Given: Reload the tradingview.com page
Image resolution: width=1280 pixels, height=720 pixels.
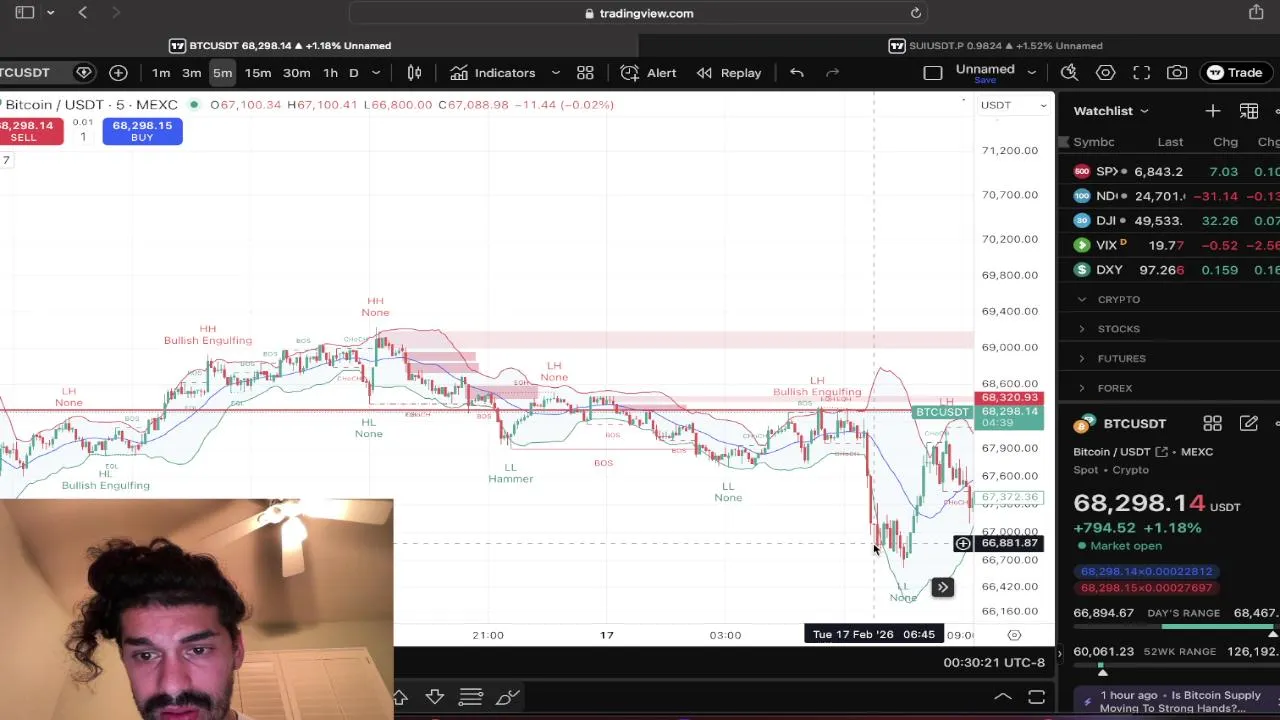Looking at the screenshot, I should click(915, 13).
